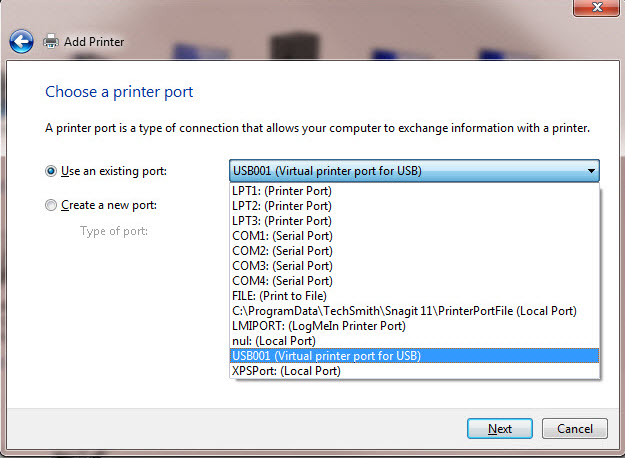Select COM1: (Serial Port) option
The width and height of the screenshot is (625, 458).
click(415, 236)
